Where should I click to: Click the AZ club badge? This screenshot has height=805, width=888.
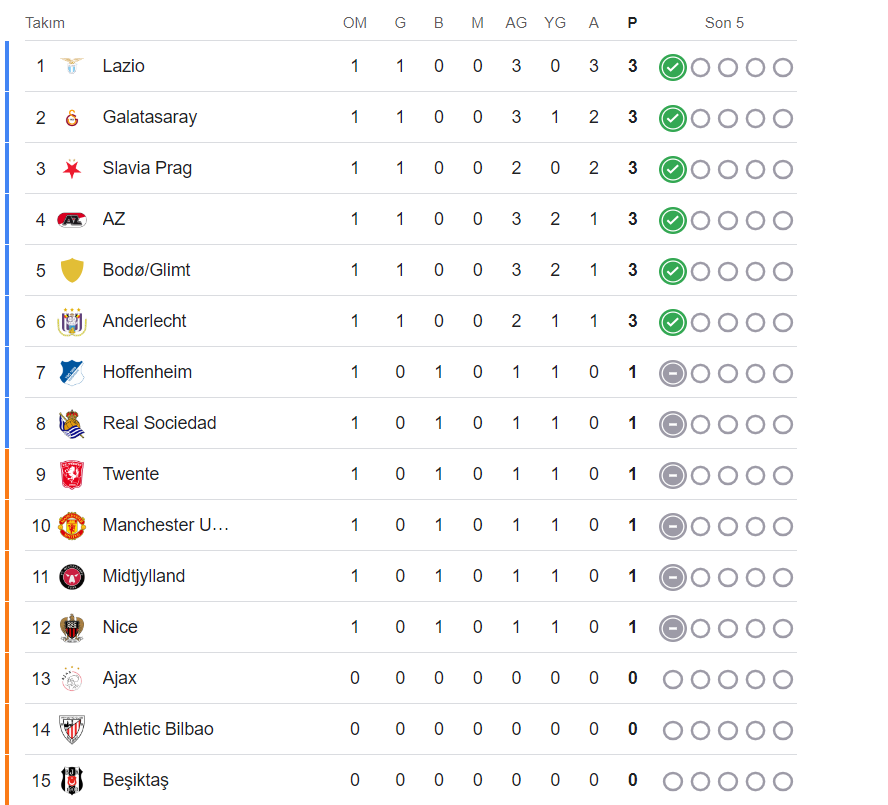(72, 219)
